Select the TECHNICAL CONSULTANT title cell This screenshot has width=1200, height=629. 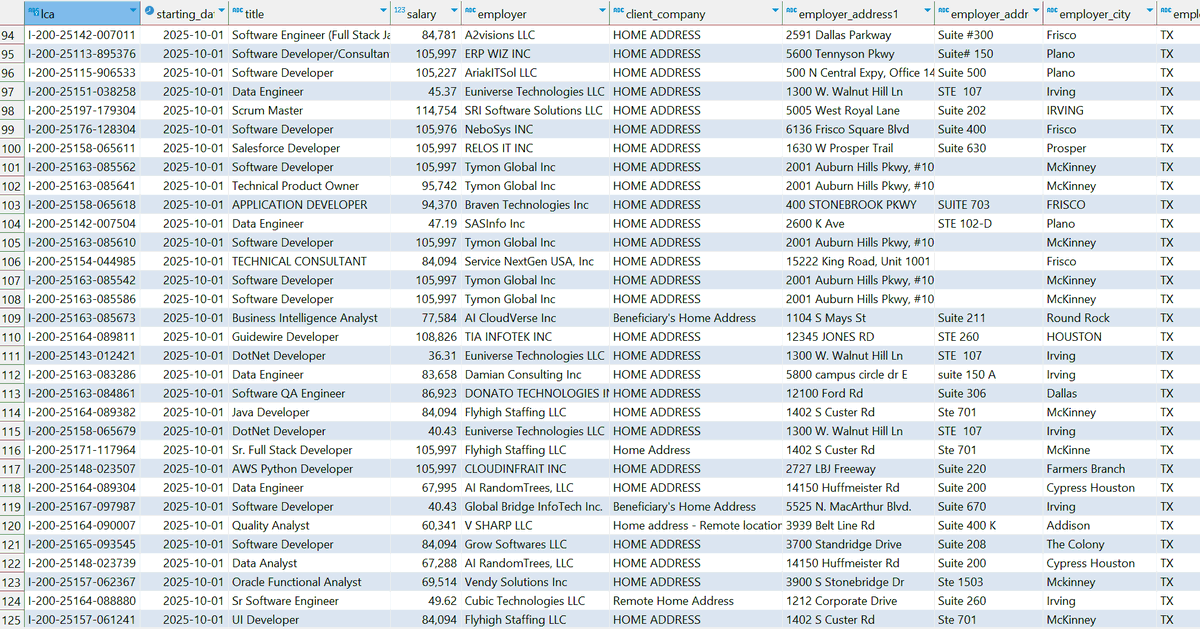309,261
